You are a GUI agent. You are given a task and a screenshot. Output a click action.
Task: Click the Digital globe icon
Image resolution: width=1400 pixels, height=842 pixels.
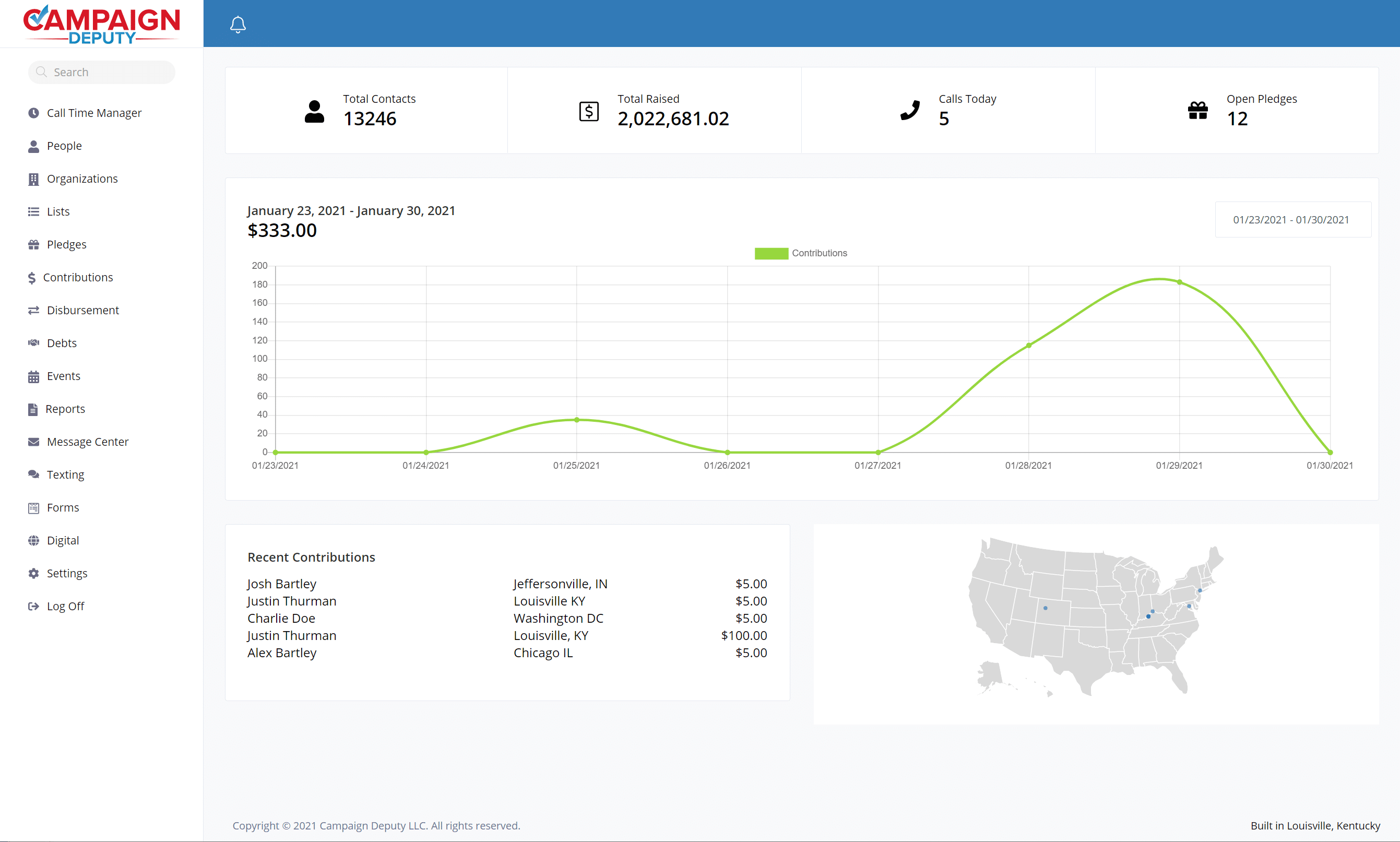pyautogui.click(x=33, y=541)
